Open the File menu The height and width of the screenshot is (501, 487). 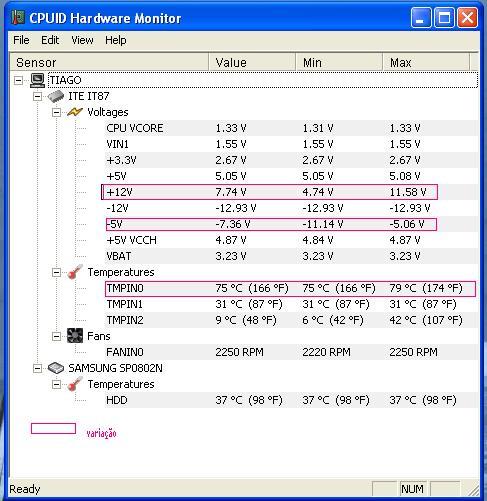(21, 40)
